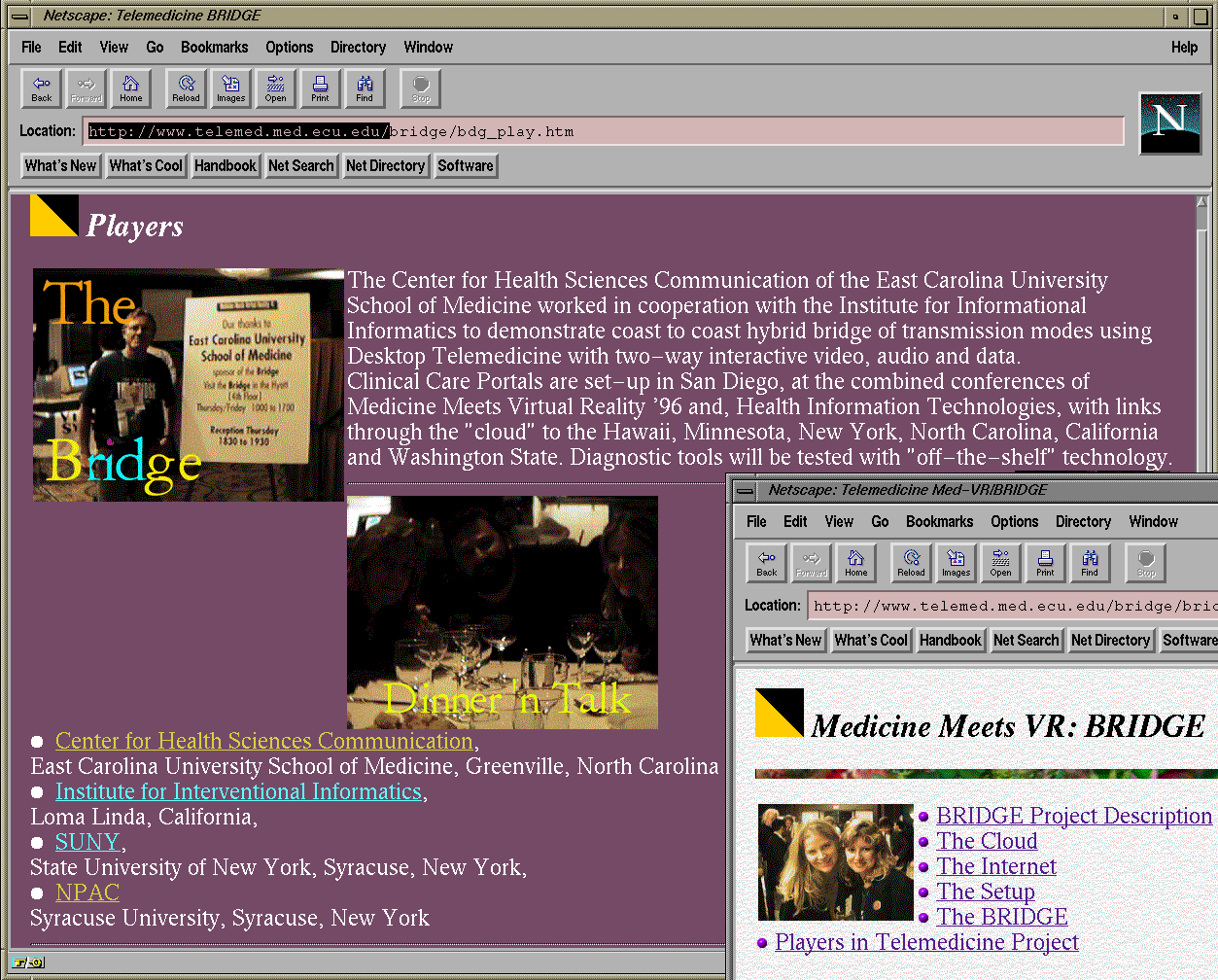Click Net Directory in Telemedicine BRIDGE window
The width and height of the screenshot is (1218, 980).
point(386,166)
